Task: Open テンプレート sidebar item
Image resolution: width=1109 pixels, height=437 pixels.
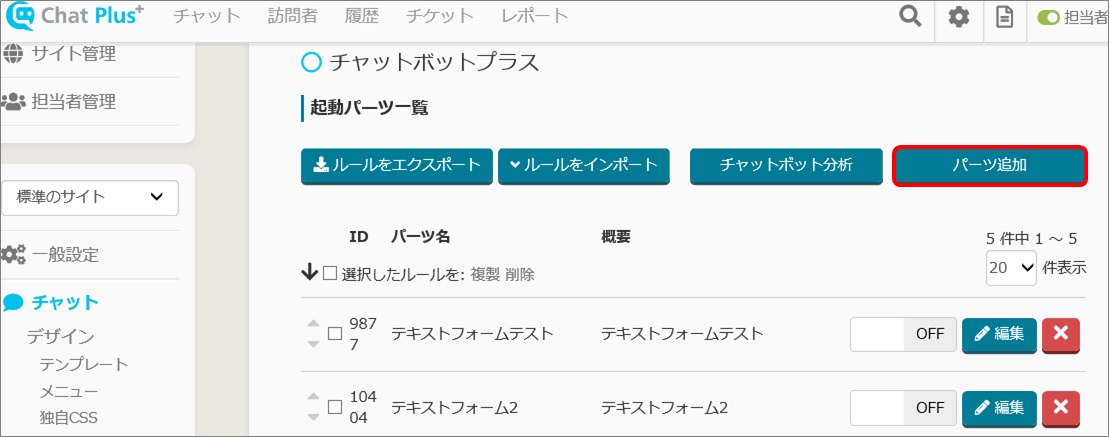Action: (x=84, y=364)
